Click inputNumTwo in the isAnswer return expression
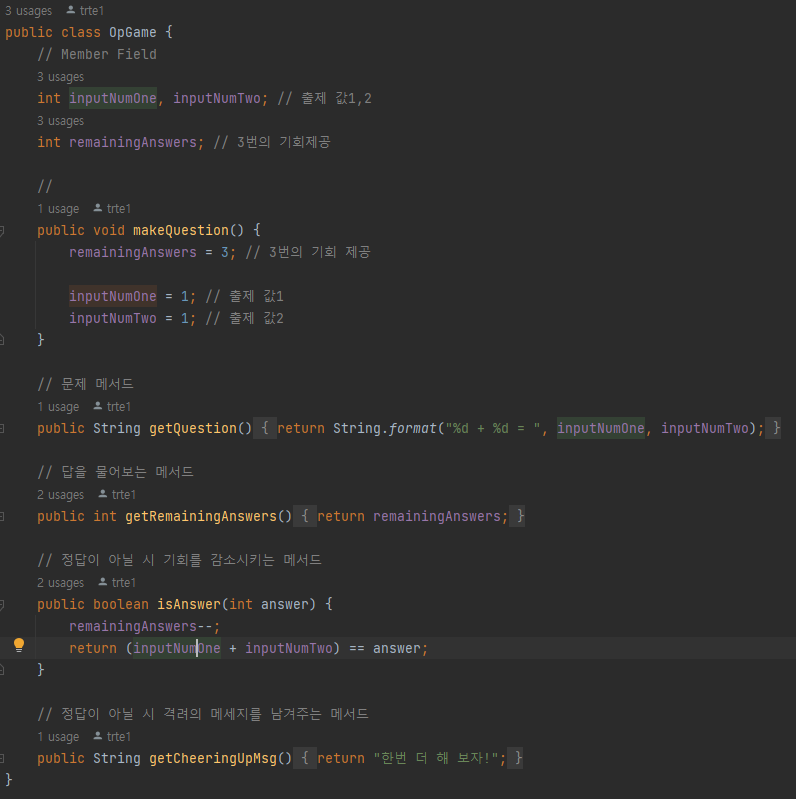 click(x=288, y=648)
